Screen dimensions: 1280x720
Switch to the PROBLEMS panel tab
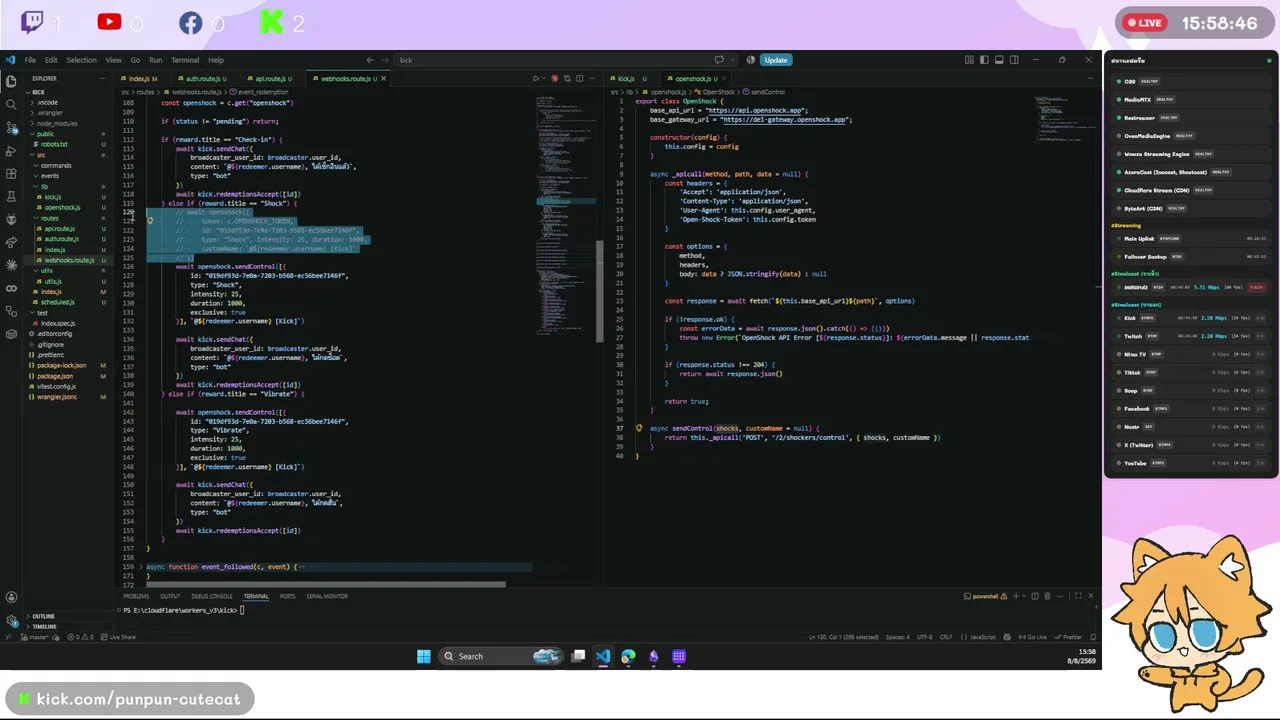pos(136,596)
